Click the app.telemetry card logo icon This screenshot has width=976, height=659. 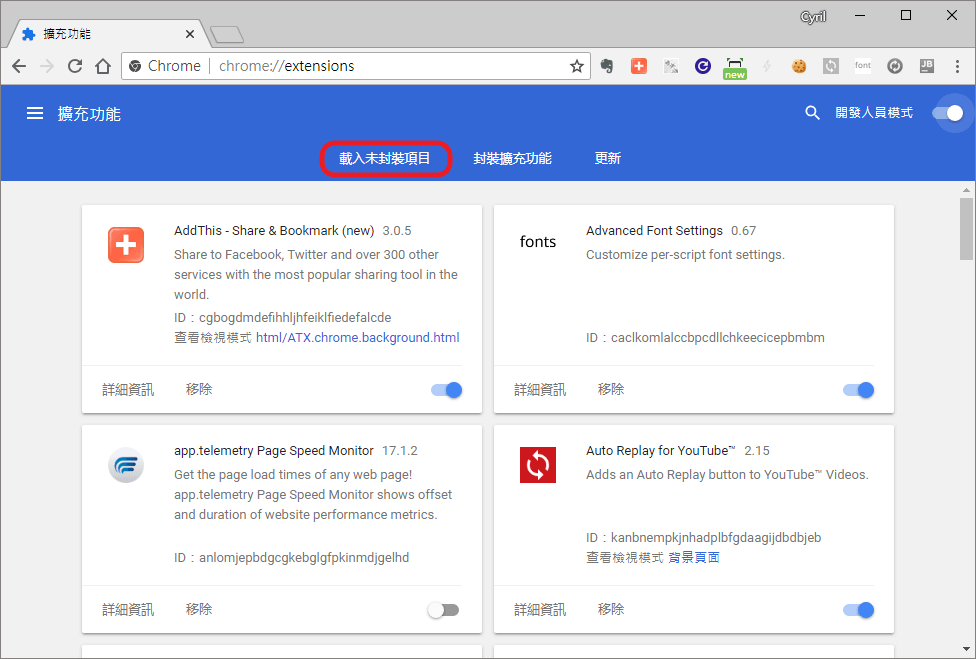pyautogui.click(x=126, y=465)
